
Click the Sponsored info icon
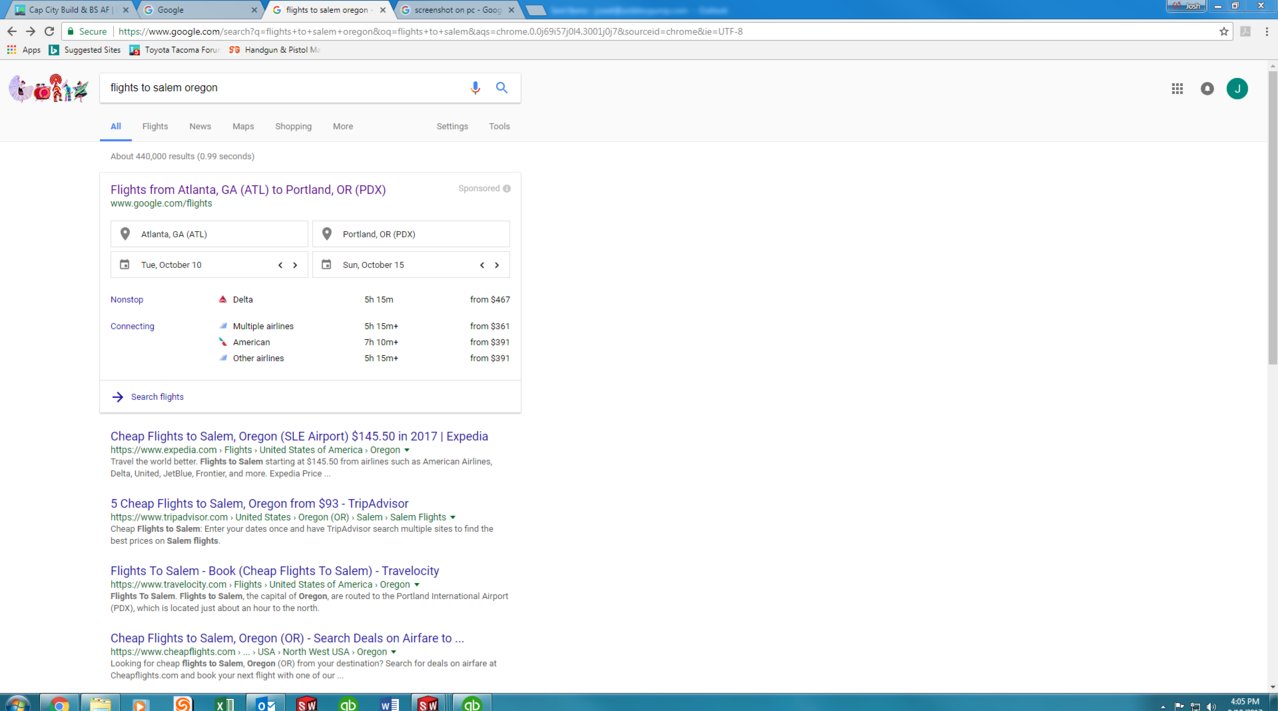point(507,189)
